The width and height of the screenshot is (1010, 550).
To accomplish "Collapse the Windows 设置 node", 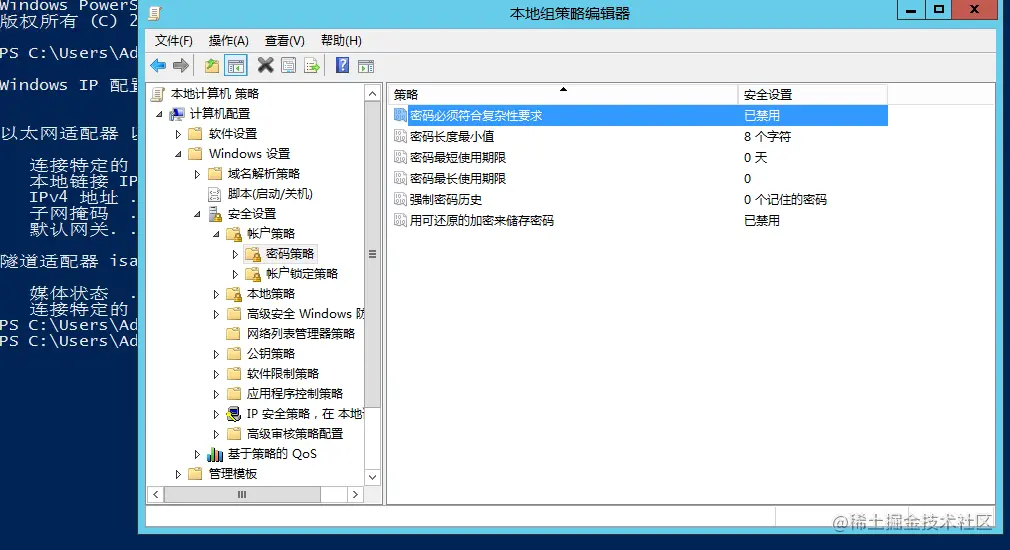I will (178, 154).
